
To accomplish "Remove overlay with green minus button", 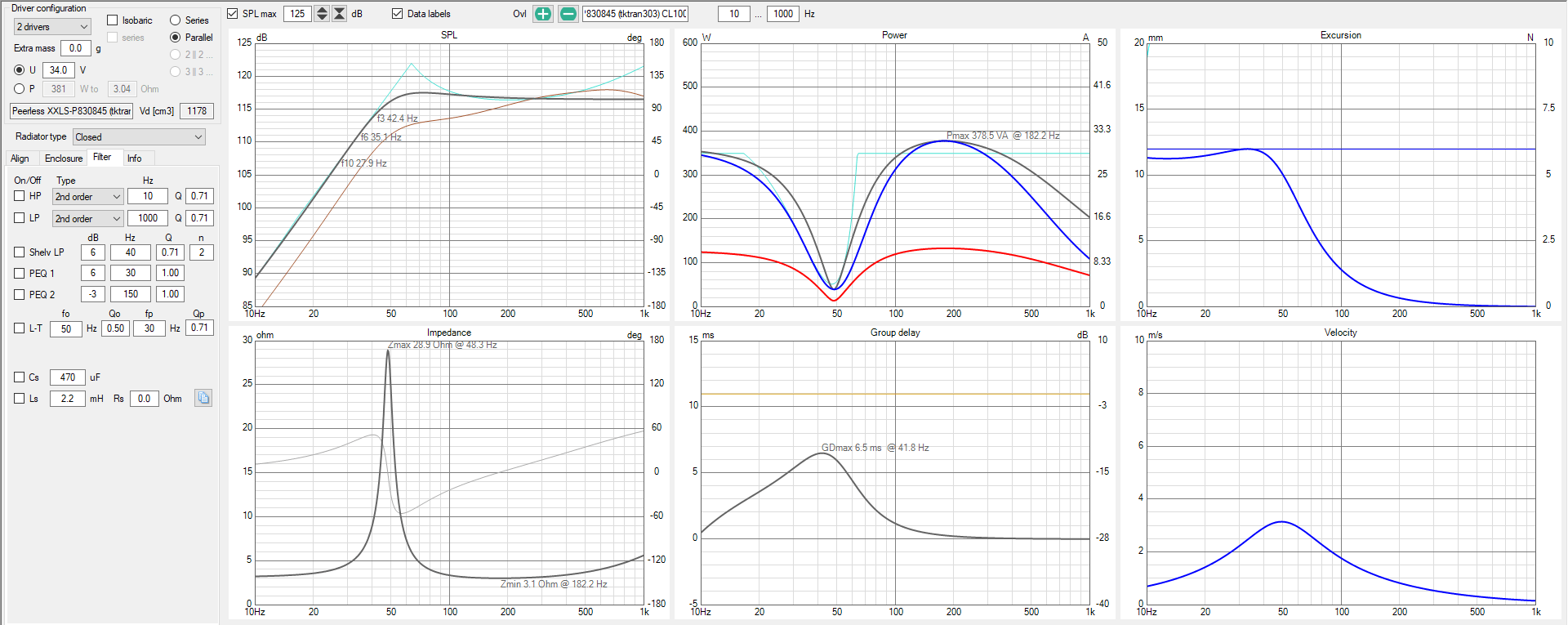I will (568, 14).
